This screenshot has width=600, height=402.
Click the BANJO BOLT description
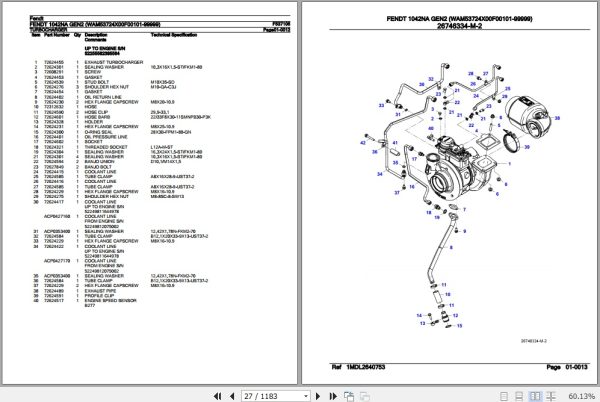98,167
